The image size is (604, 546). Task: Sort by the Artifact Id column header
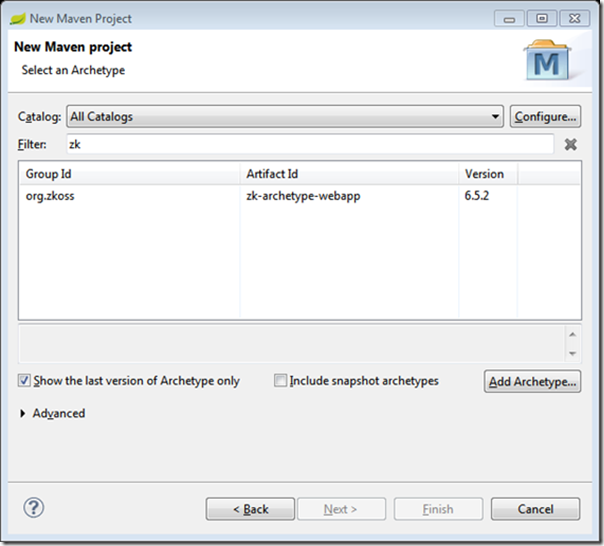[x=349, y=174]
